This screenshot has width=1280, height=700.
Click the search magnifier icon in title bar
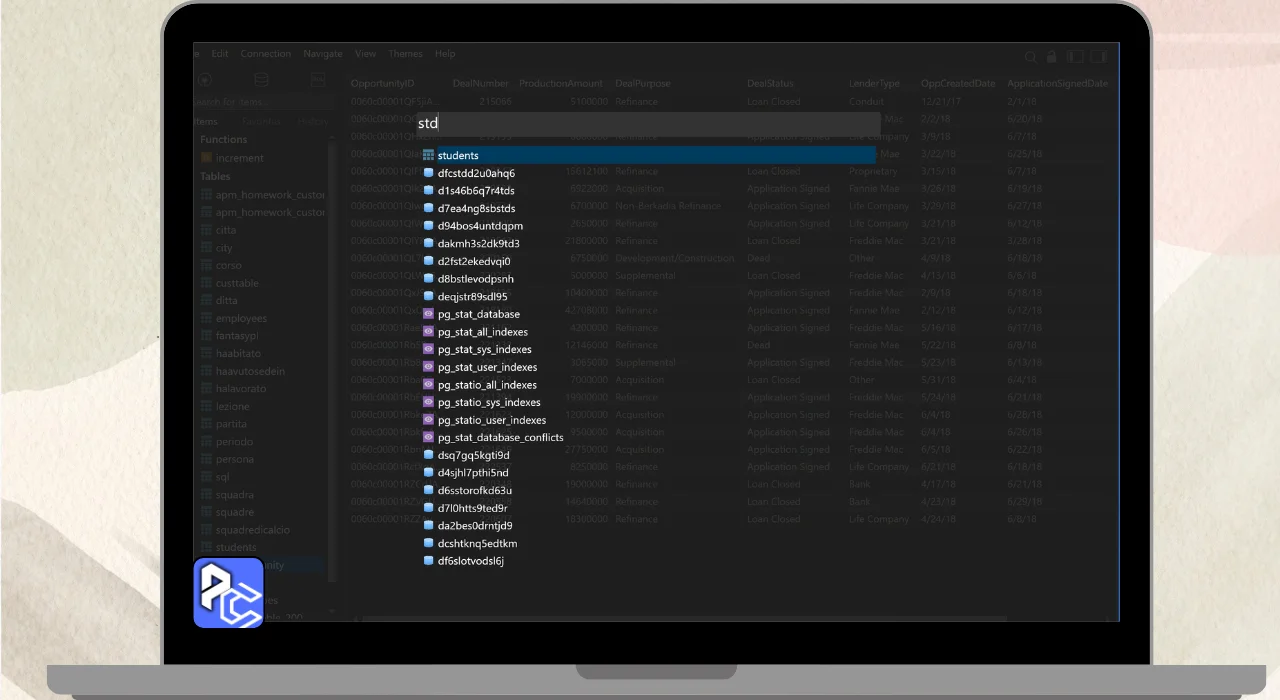coord(1031,57)
